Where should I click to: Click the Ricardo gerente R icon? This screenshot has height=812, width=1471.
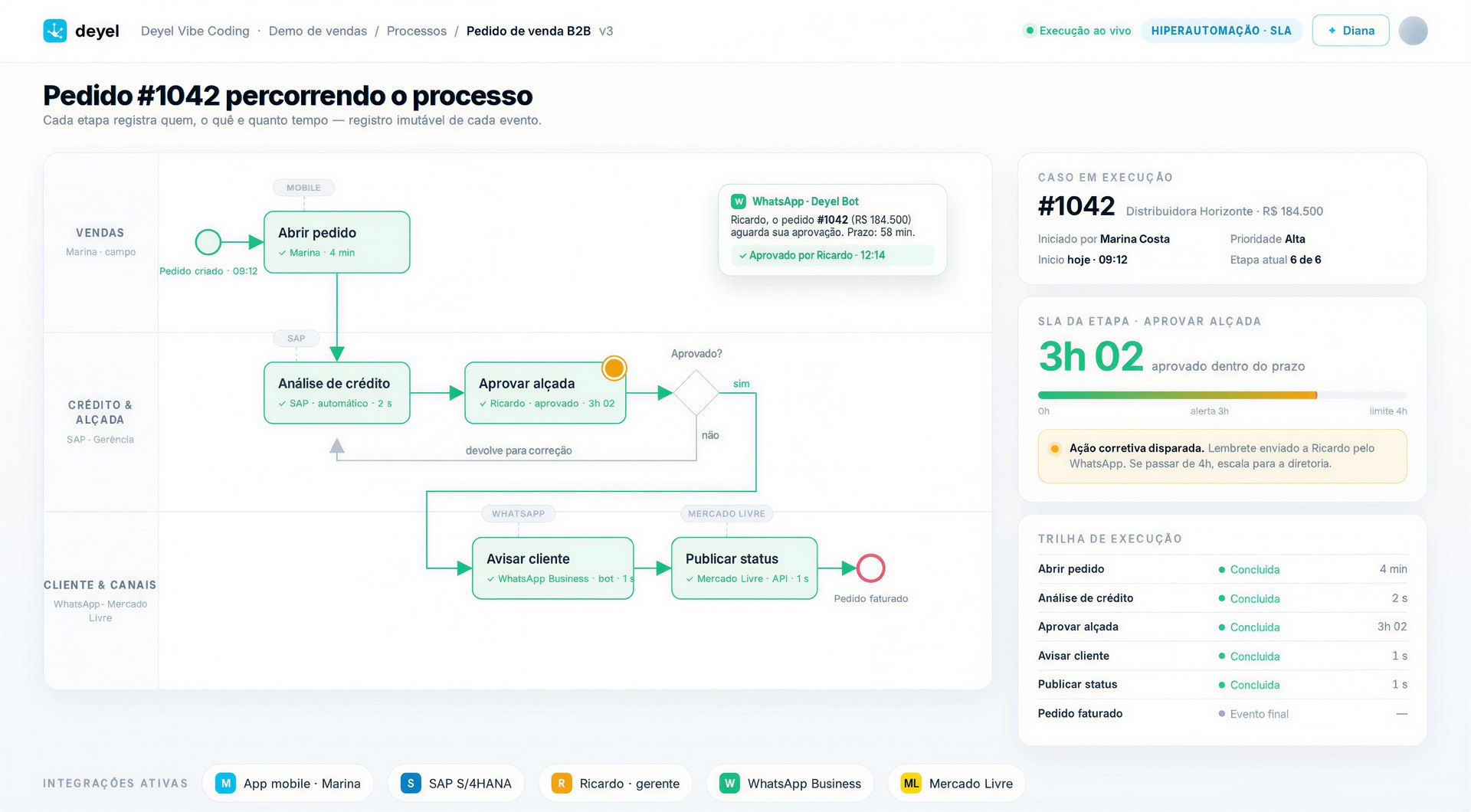tap(562, 783)
